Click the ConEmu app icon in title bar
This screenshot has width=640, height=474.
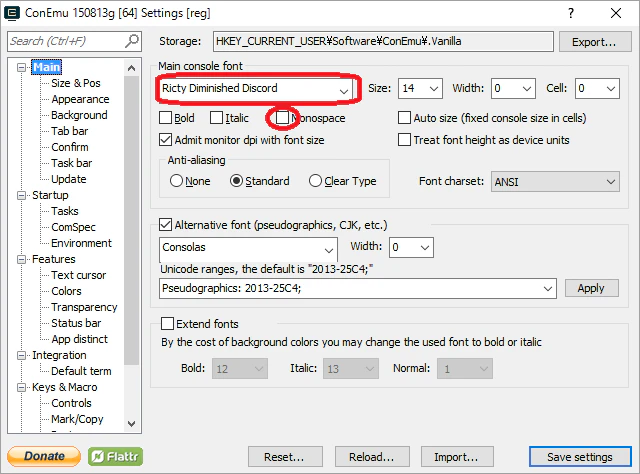point(11,13)
